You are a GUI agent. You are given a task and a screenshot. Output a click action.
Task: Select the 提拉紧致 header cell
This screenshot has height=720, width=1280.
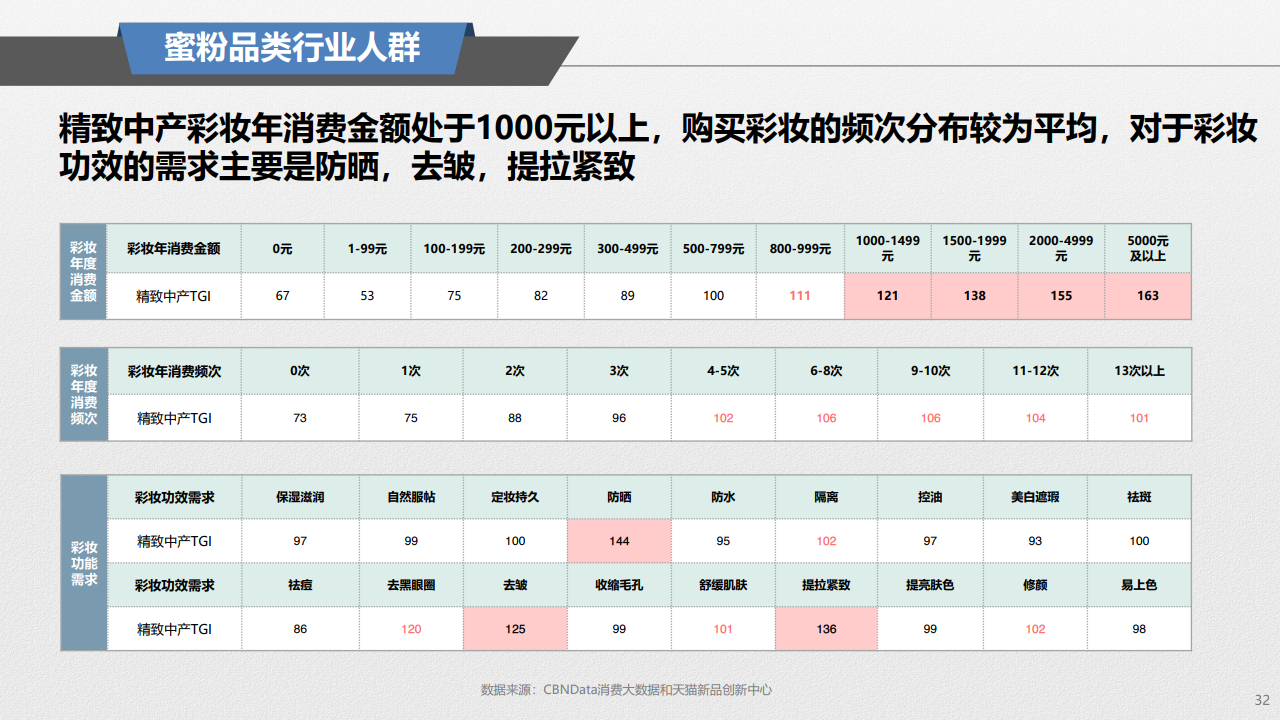coord(826,585)
